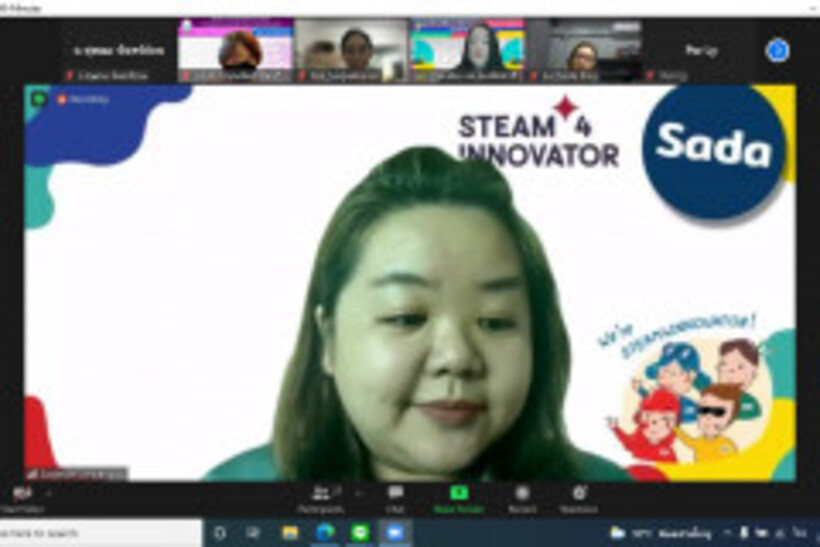Click the Zoom icon on the taskbar

pyautogui.click(x=395, y=533)
